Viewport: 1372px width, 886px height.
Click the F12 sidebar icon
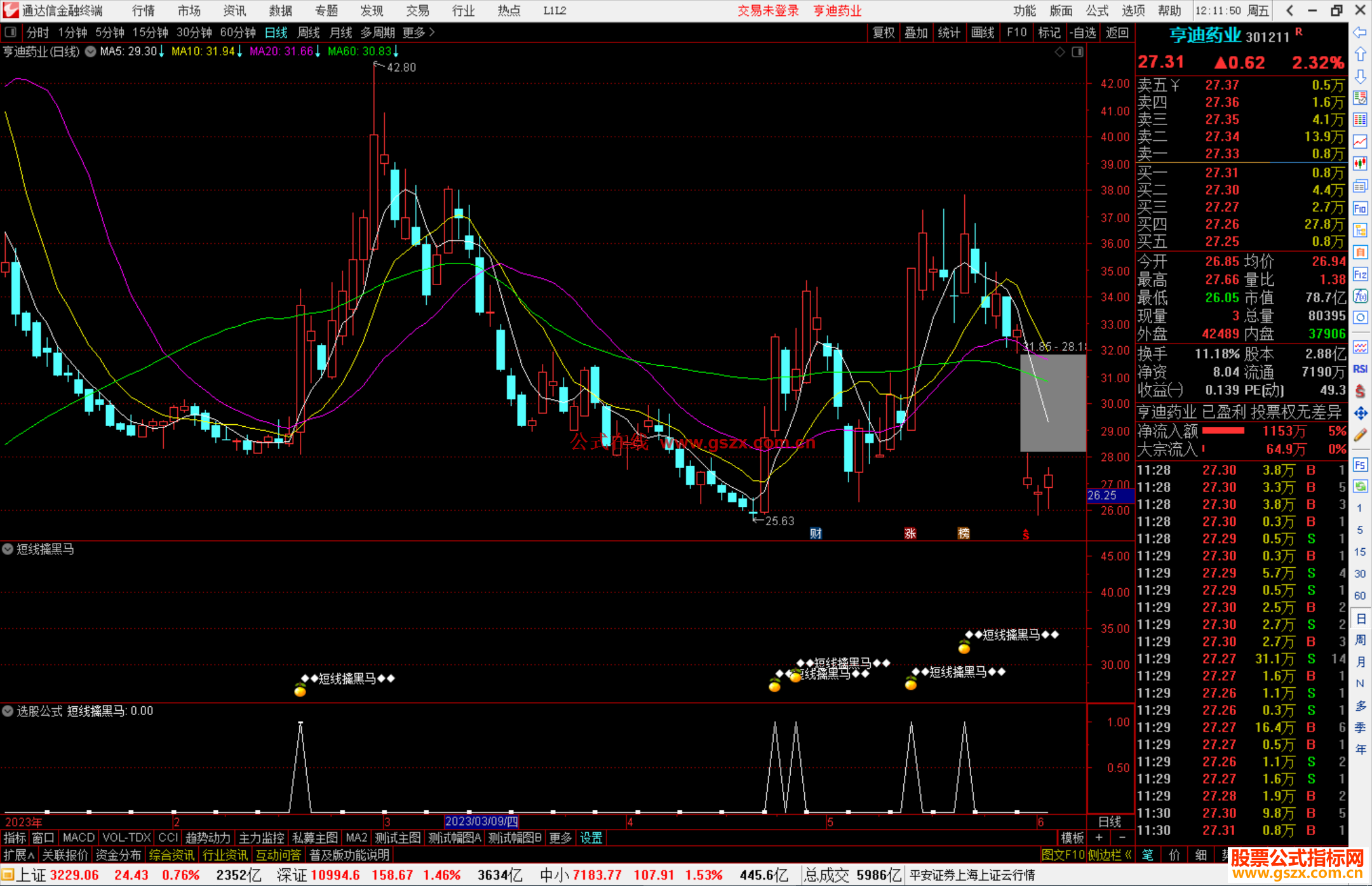click(x=1360, y=274)
